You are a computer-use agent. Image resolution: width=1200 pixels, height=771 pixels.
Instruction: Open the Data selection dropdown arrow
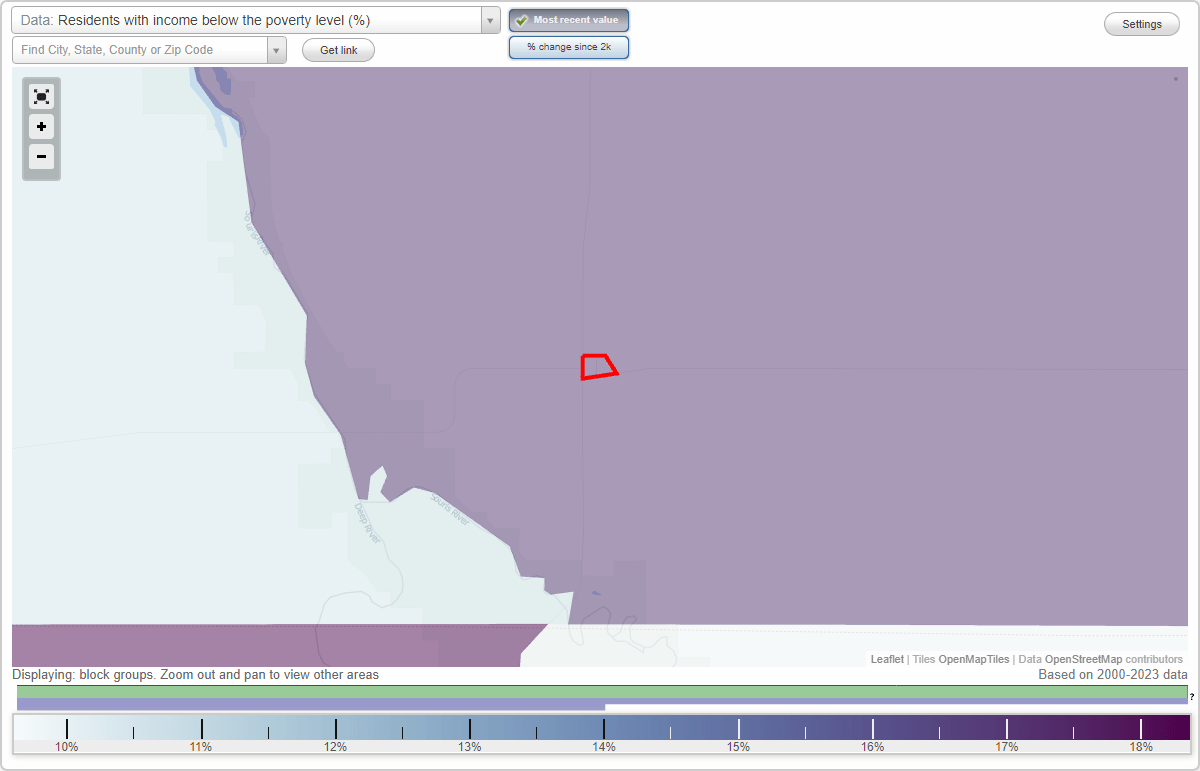(490, 21)
